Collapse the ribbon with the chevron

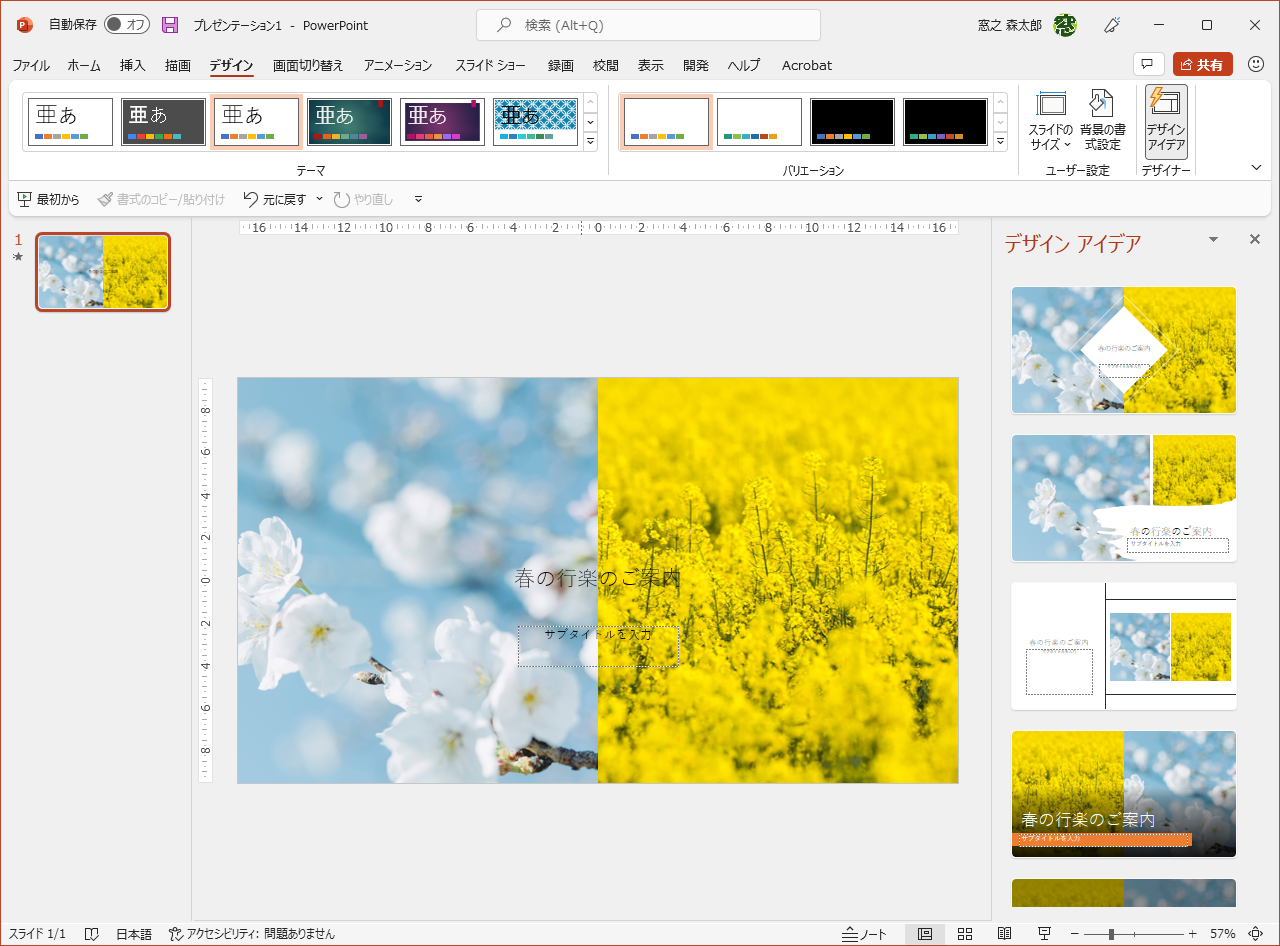[x=1257, y=168]
